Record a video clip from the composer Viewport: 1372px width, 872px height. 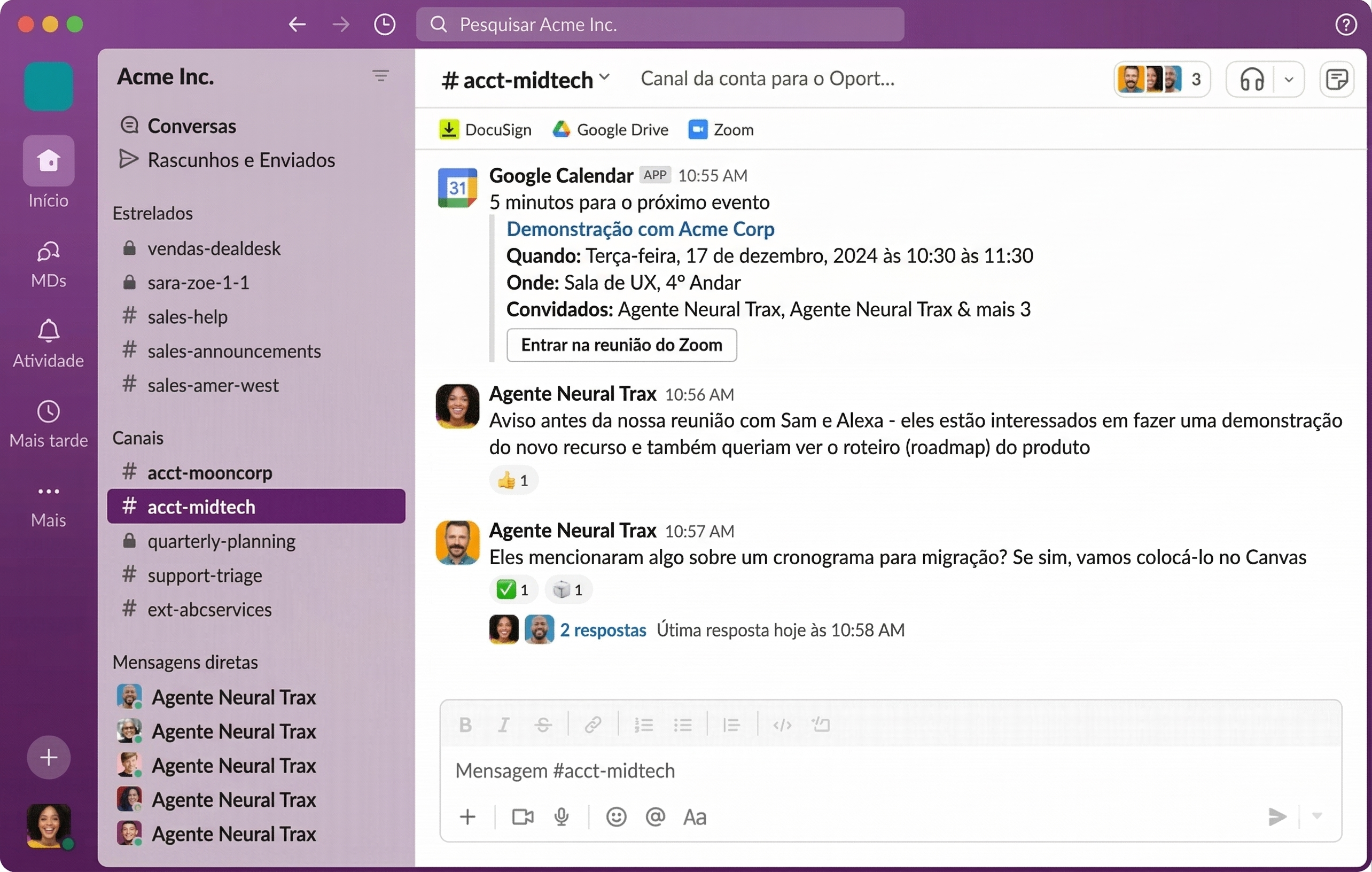(x=522, y=817)
